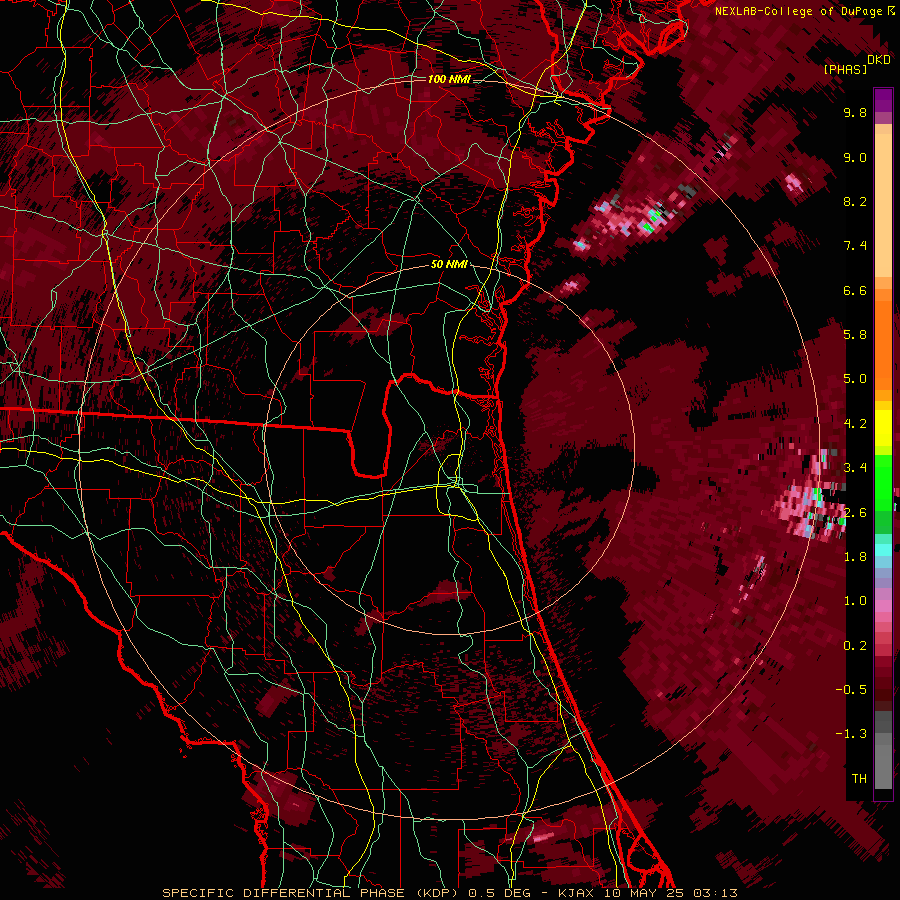Click the 0.2 value on color scale
Image resolution: width=900 pixels, height=900 pixels.
855,646
